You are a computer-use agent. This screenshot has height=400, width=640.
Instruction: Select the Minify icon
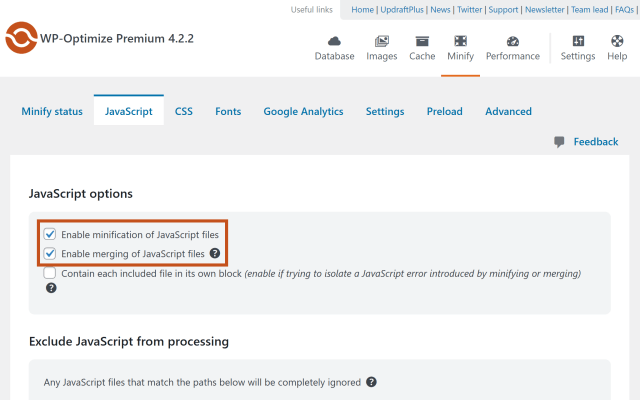(460, 41)
